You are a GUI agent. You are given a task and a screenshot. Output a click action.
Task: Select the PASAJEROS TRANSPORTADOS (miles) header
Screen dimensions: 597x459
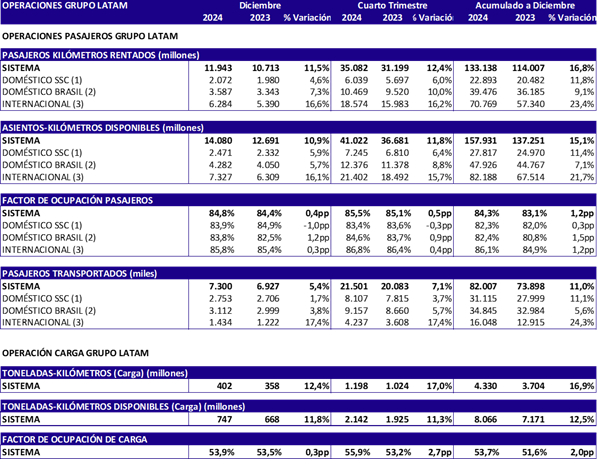(80, 274)
